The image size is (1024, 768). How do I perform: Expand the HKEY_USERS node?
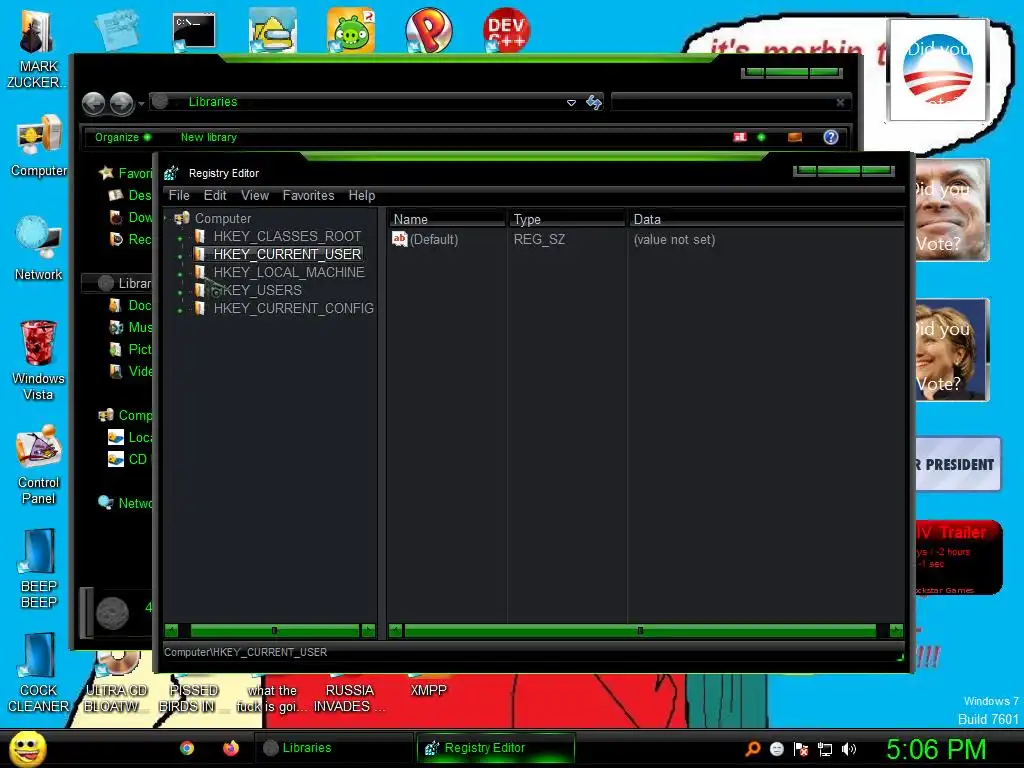pyautogui.click(x=180, y=293)
